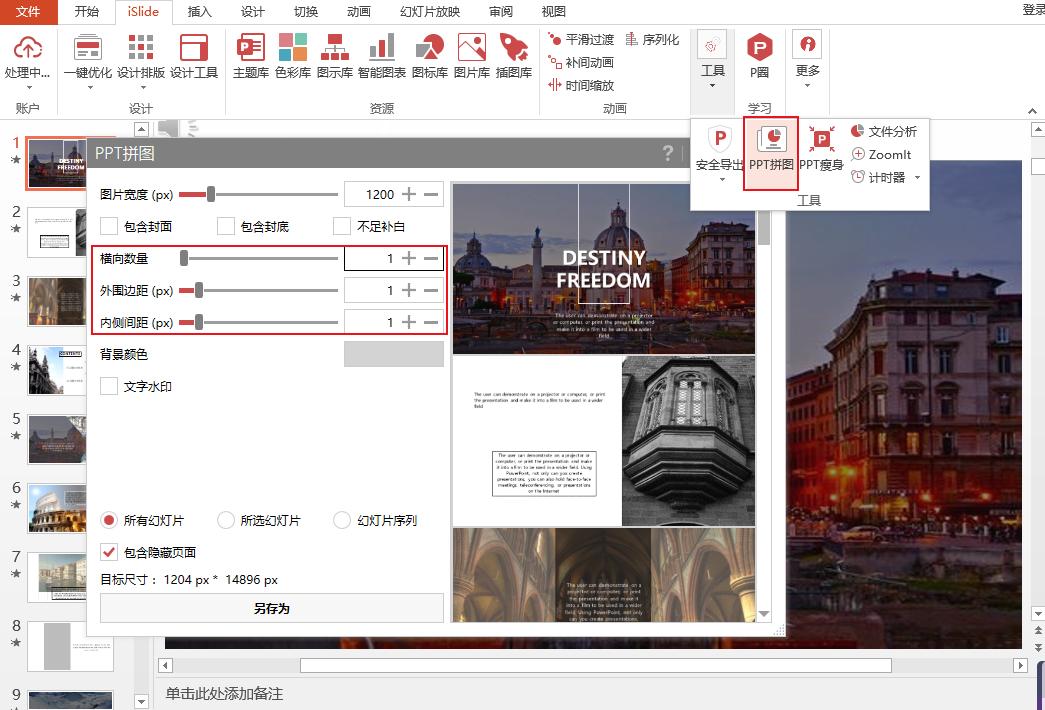
Task: Click 补间动画 tween animation tool
Action: pos(580,62)
